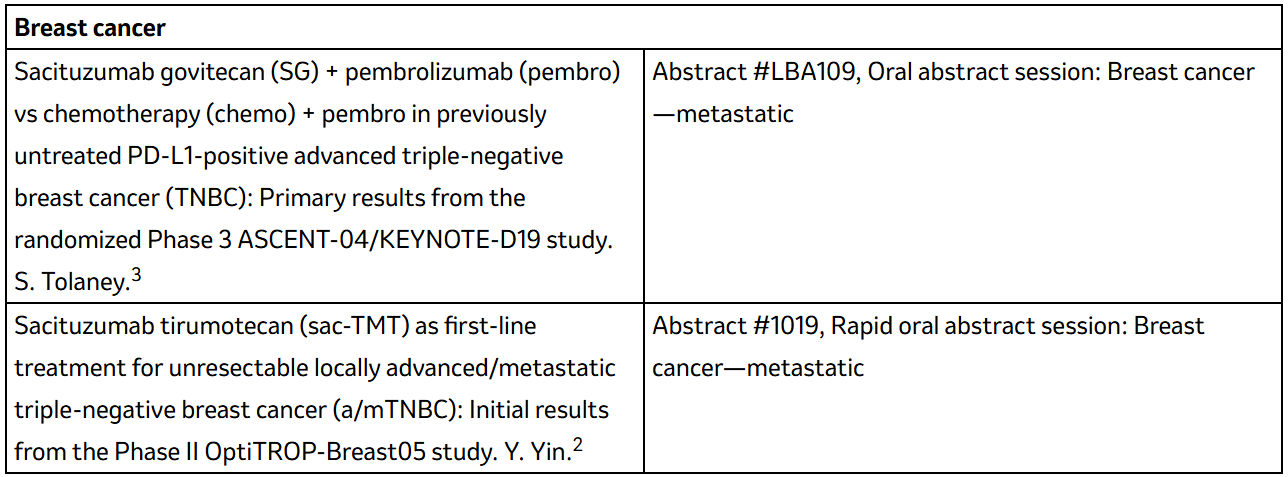Viewport: 1288px width, 477px height.
Task: Click "Rapid oral abstract session" text
Action: point(968,326)
